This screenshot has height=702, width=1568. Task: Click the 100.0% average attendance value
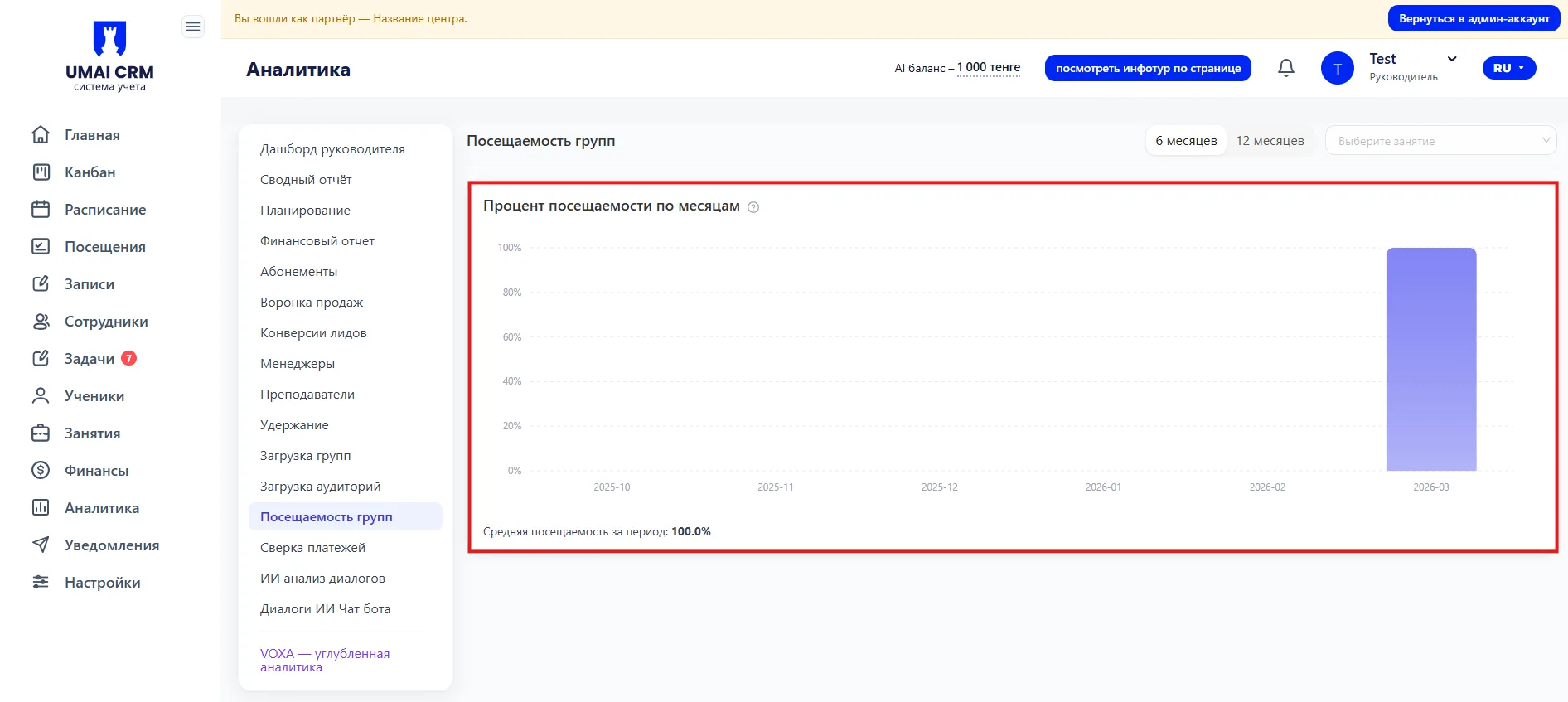point(691,532)
